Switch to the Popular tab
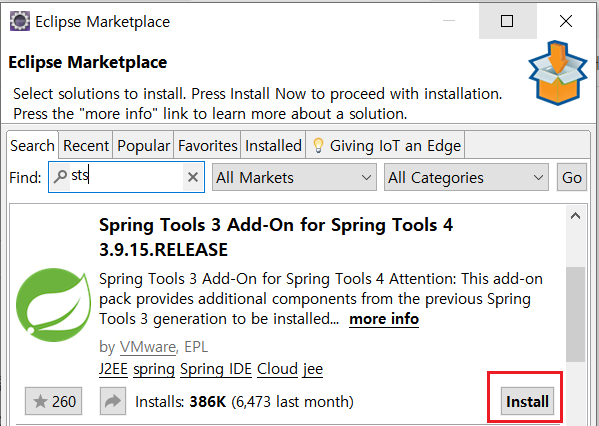The image size is (599, 426). 143,146
